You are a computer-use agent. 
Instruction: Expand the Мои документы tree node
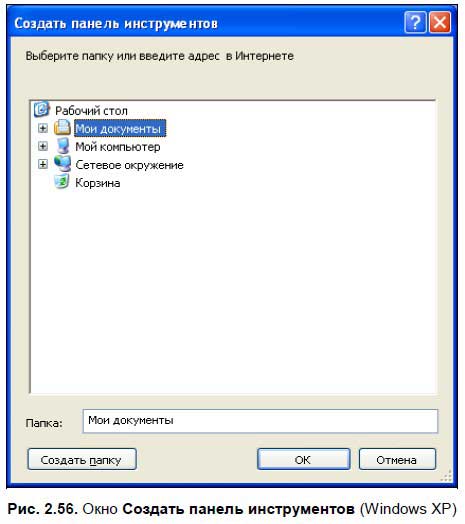point(43,128)
